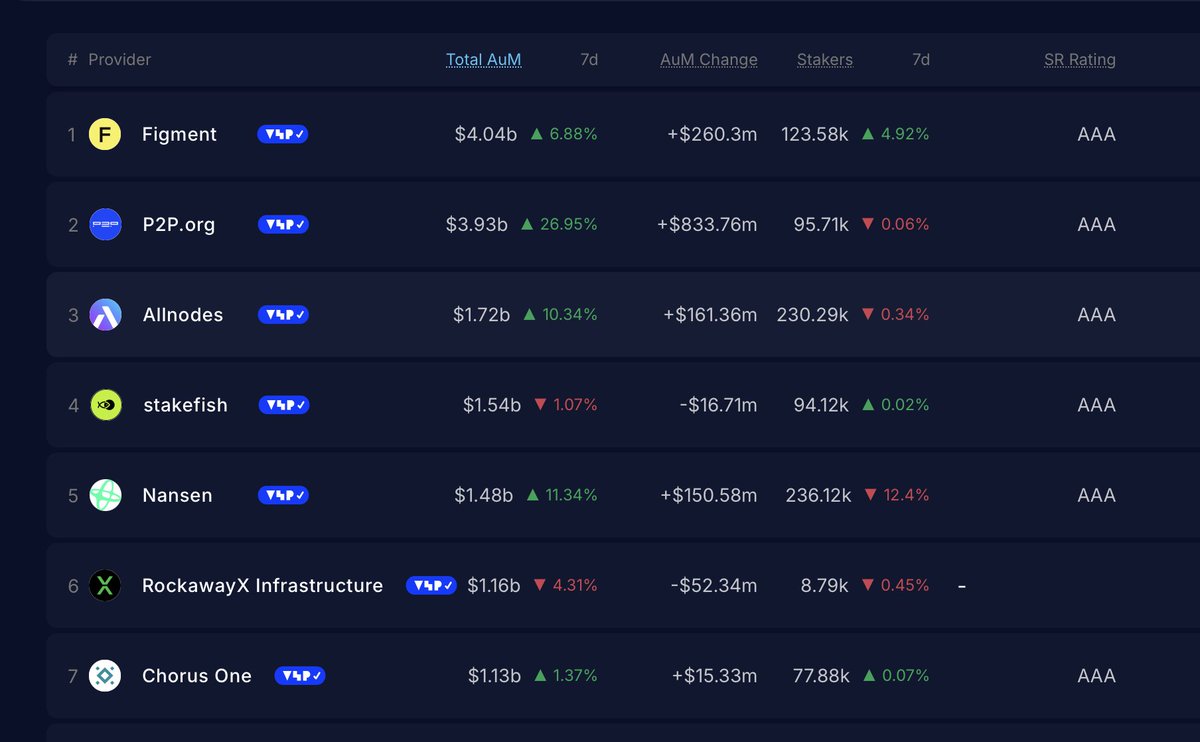The image size is (1200, 742).
Task: Select the P2P.org logo icon
Action: click(x=104, y=224)
